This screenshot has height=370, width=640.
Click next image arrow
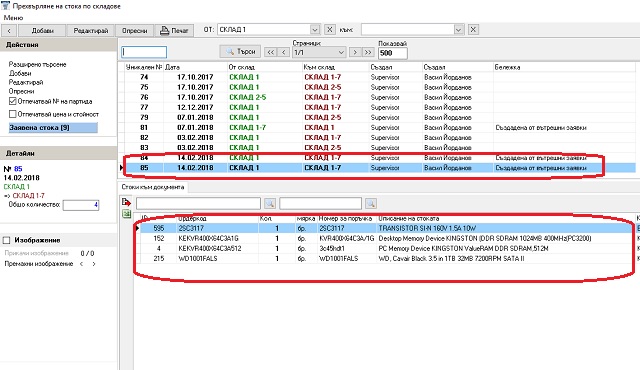tap(94, 264)
